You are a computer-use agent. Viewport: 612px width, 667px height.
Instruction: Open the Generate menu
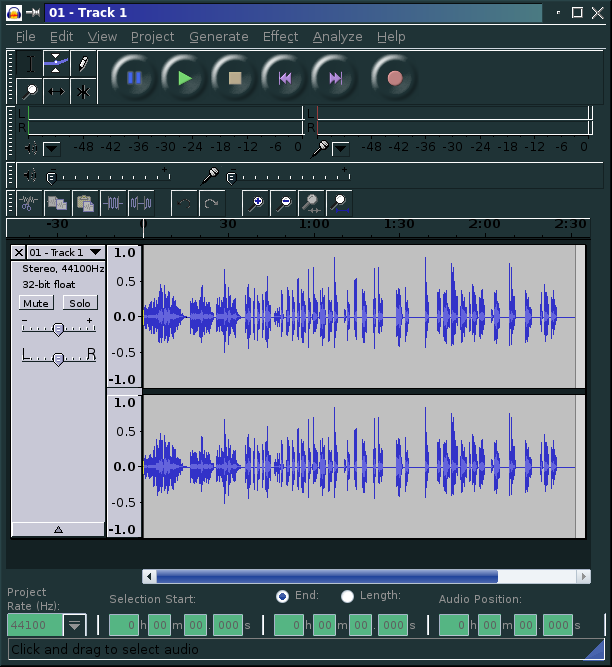[218, 36]
